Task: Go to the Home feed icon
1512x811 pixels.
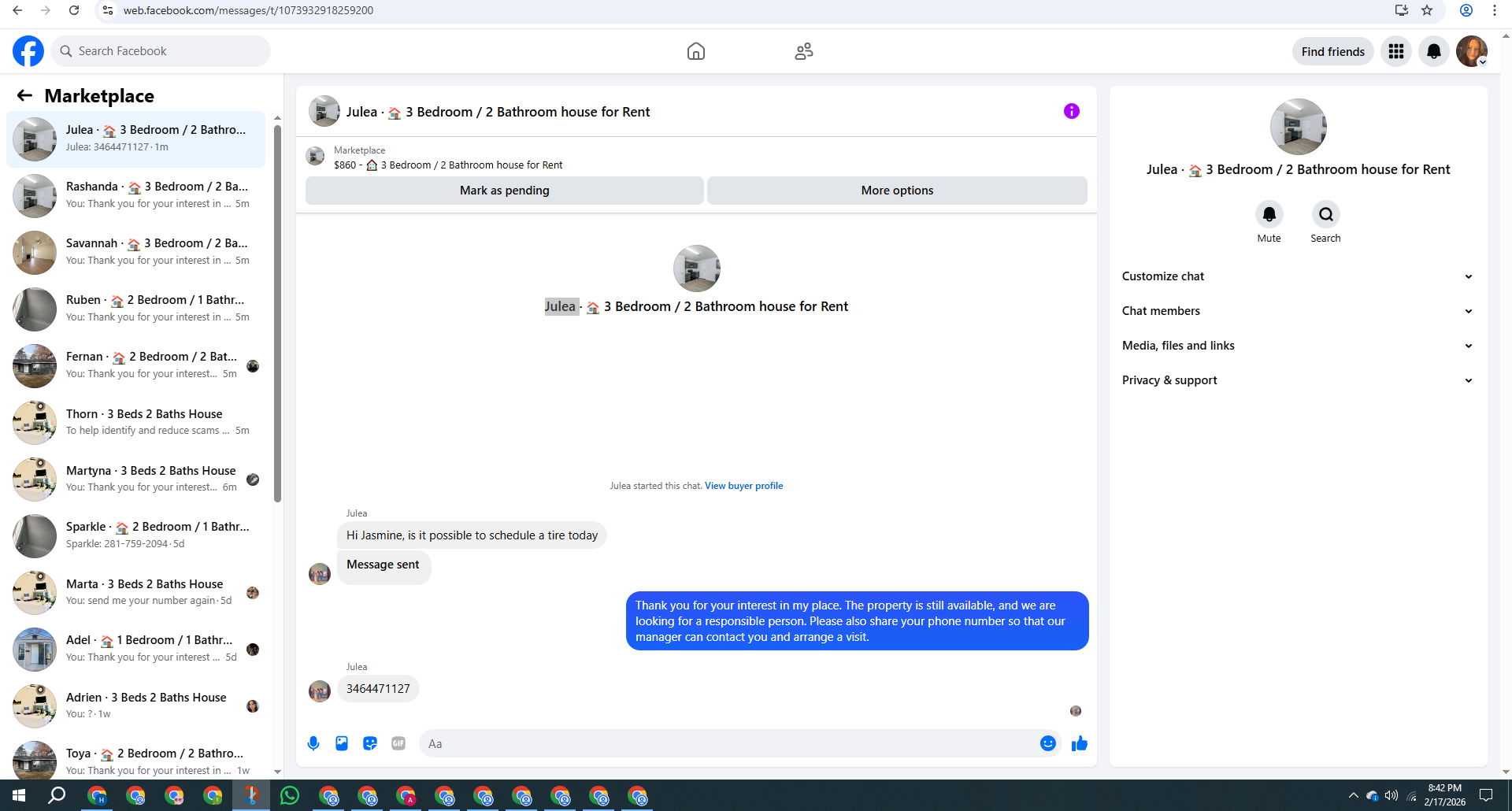Action: [695, 51]
